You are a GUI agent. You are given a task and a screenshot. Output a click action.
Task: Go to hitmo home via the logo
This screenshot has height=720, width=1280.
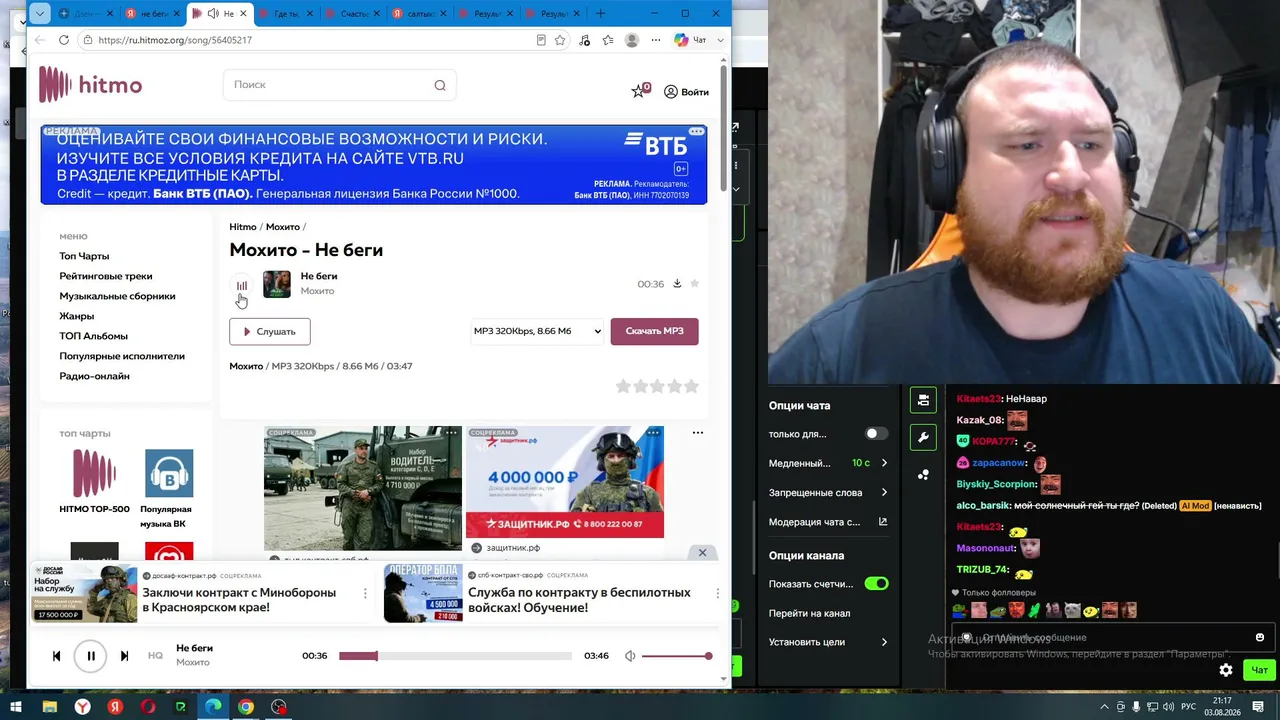[91, 85]
